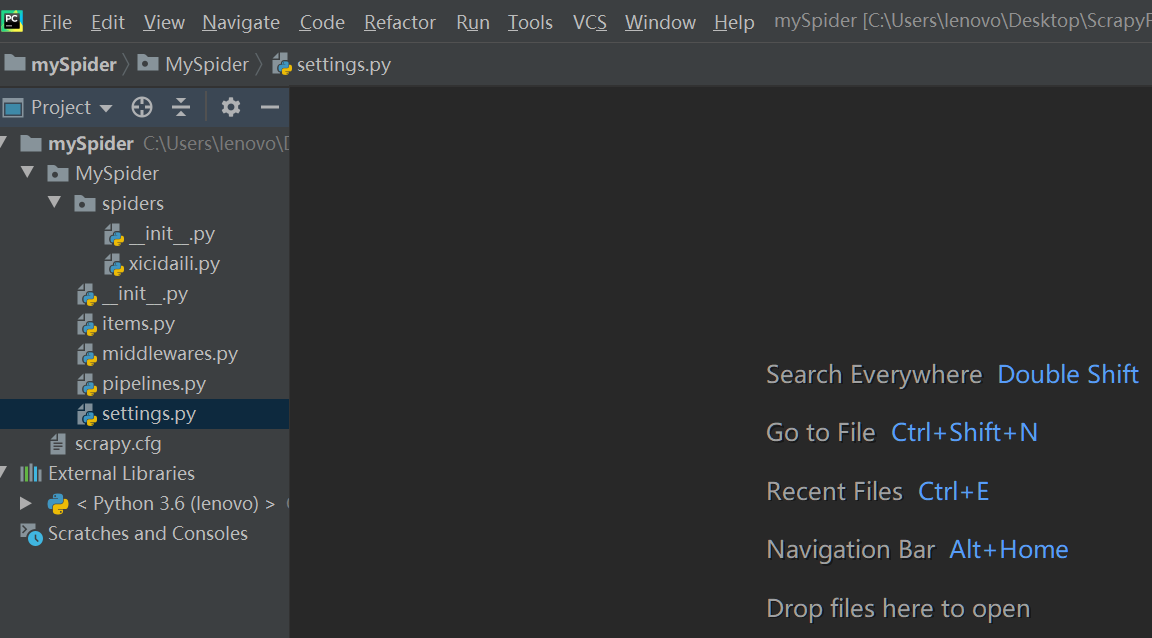
Task: Select middlewares.py in project tree
Action: [x=170, y=354]
